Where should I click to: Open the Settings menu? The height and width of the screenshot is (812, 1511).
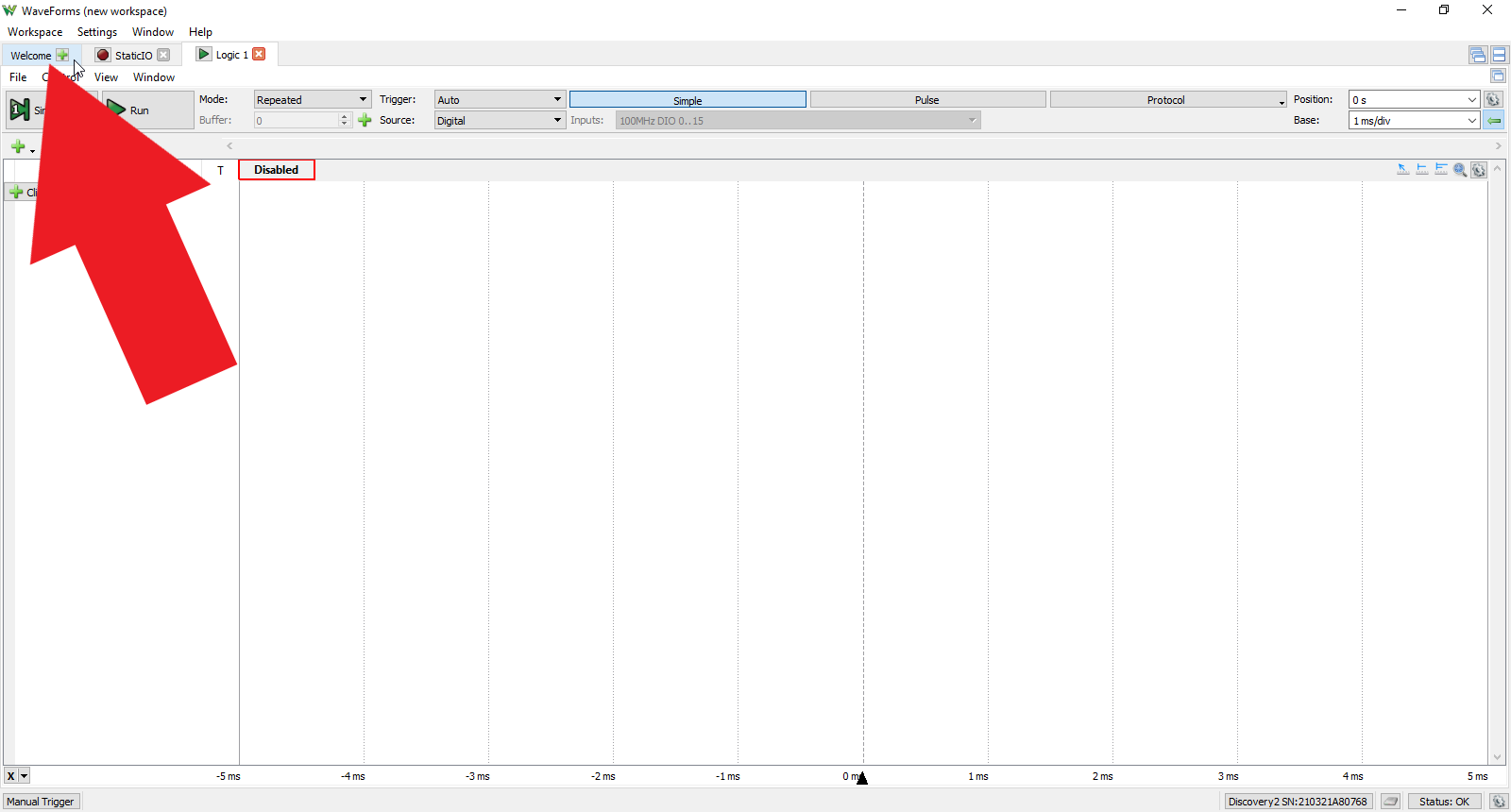click(97, 32)
